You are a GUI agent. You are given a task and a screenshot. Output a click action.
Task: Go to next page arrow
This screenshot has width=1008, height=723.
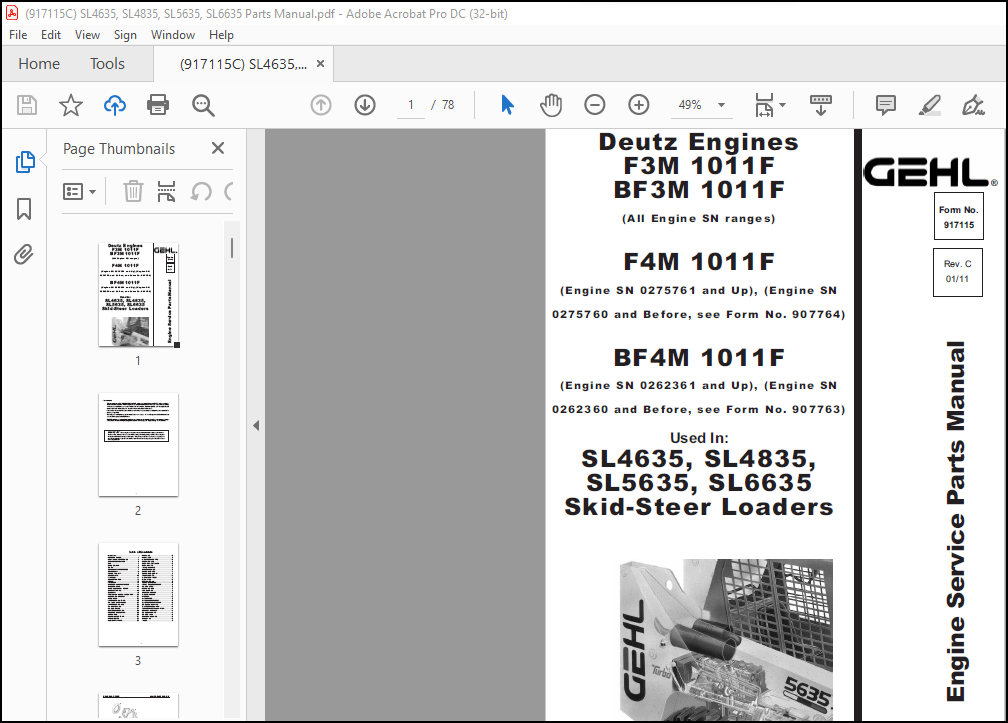pos(365,105)
